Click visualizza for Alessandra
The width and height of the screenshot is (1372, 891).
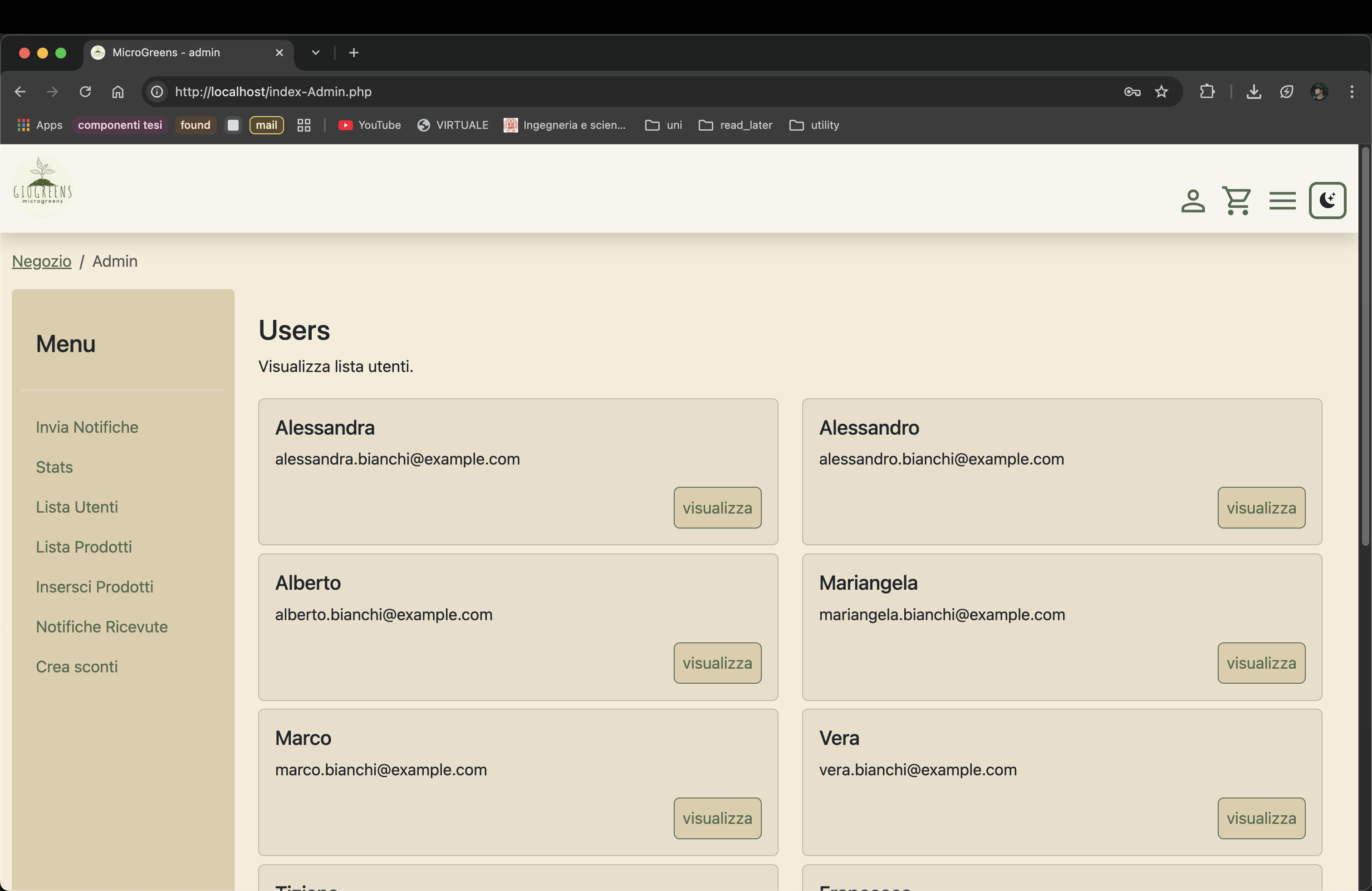coord(716,507)
